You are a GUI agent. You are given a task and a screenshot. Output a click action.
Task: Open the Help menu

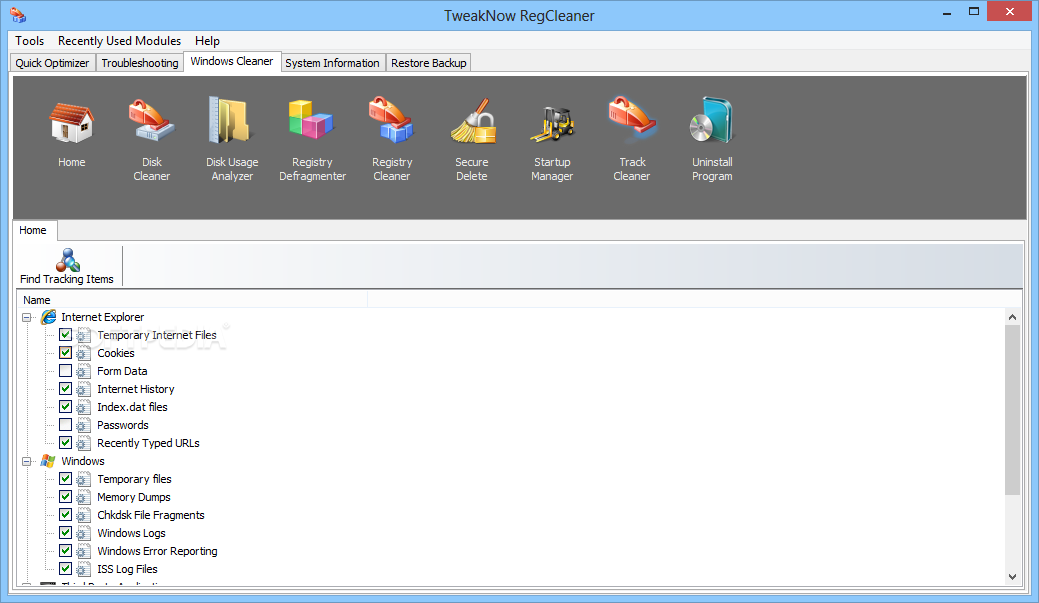[207, 40]
